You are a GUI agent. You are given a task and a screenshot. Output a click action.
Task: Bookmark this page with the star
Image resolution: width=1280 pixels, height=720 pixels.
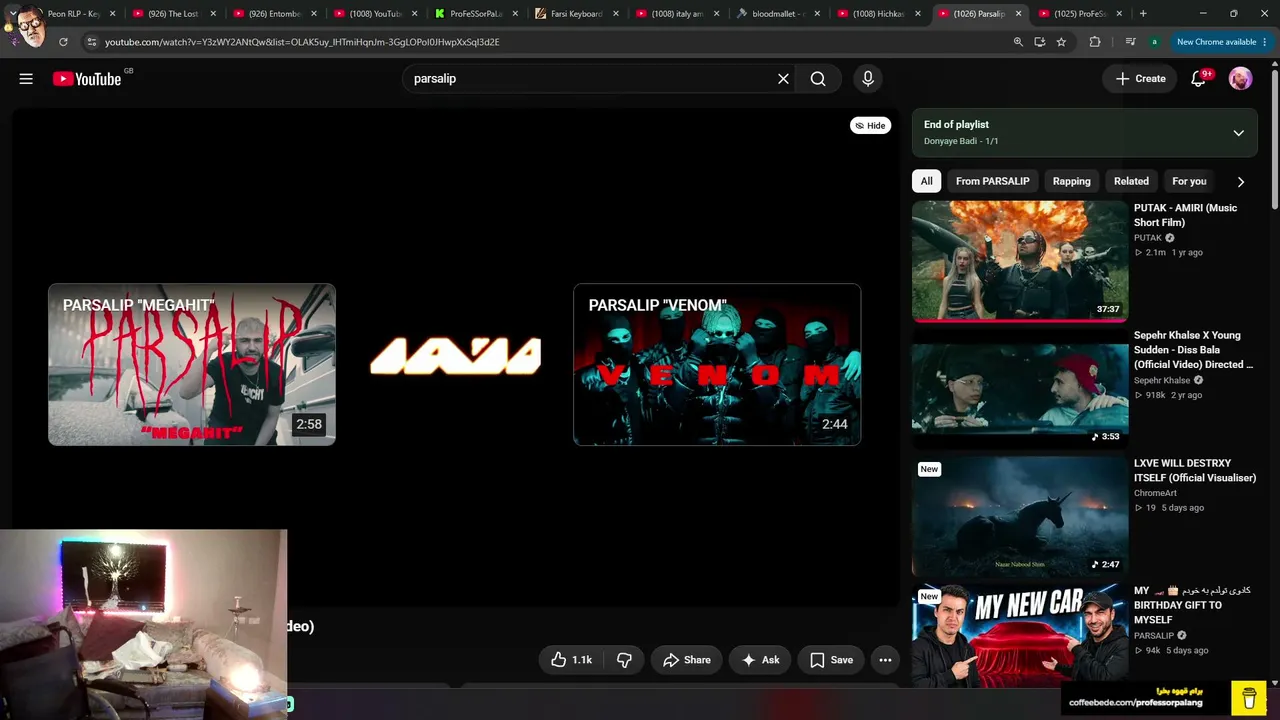click(x=1061, y=42)
